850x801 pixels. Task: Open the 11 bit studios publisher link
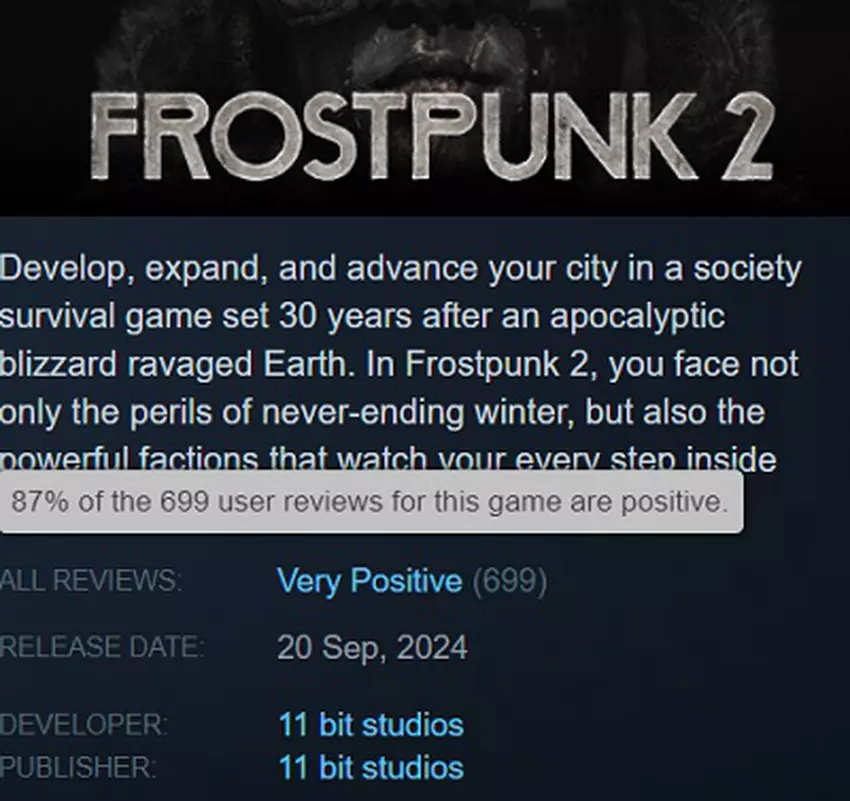pos(371,767)
